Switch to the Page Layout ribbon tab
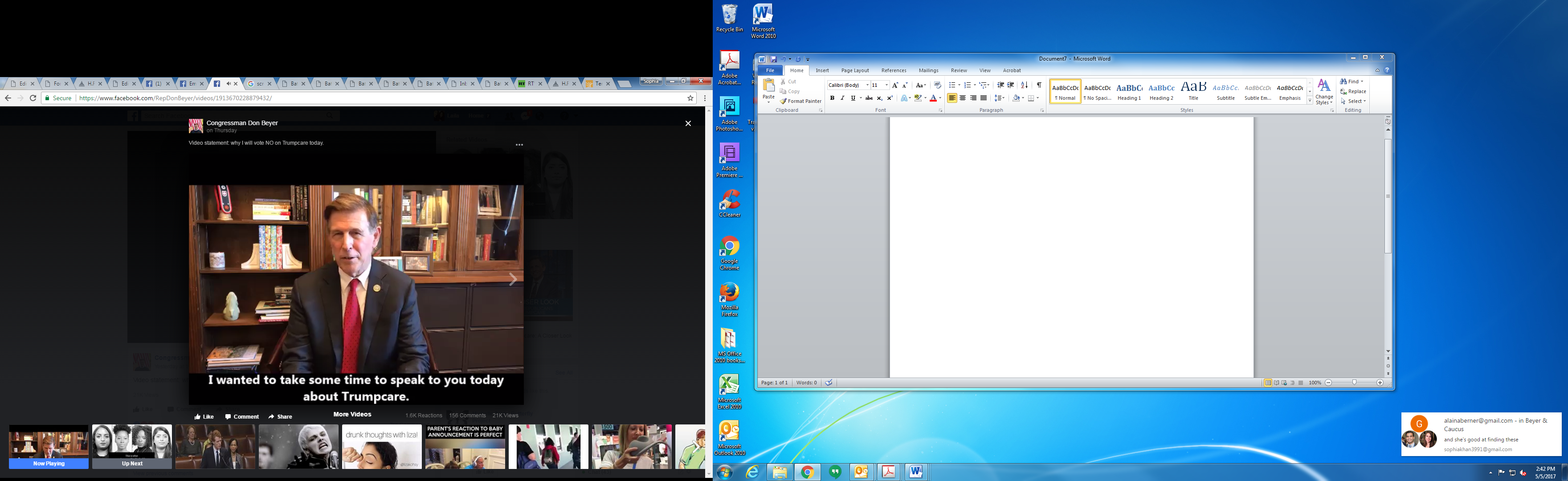This screenshot has width=1568, height=481. 855,71
